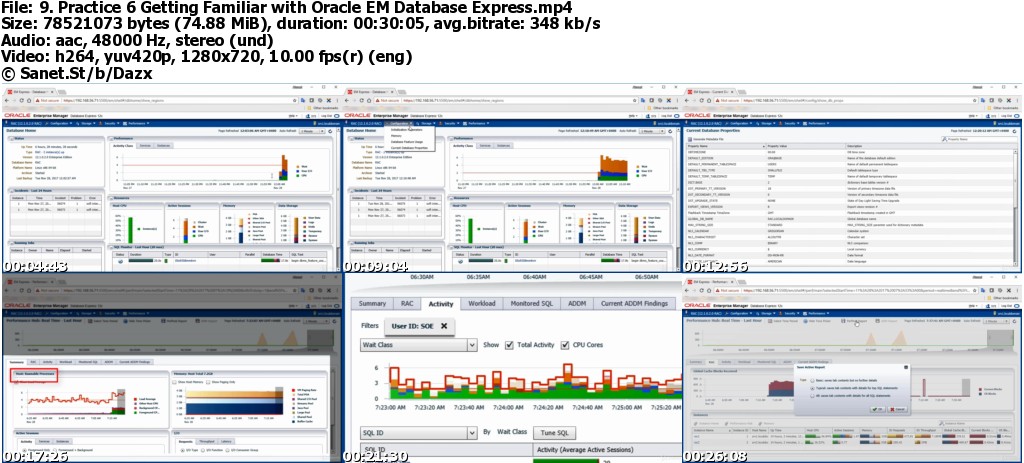Open the video frame at 00:17:26
1024x463 pixels.
(x=170, y=368)
